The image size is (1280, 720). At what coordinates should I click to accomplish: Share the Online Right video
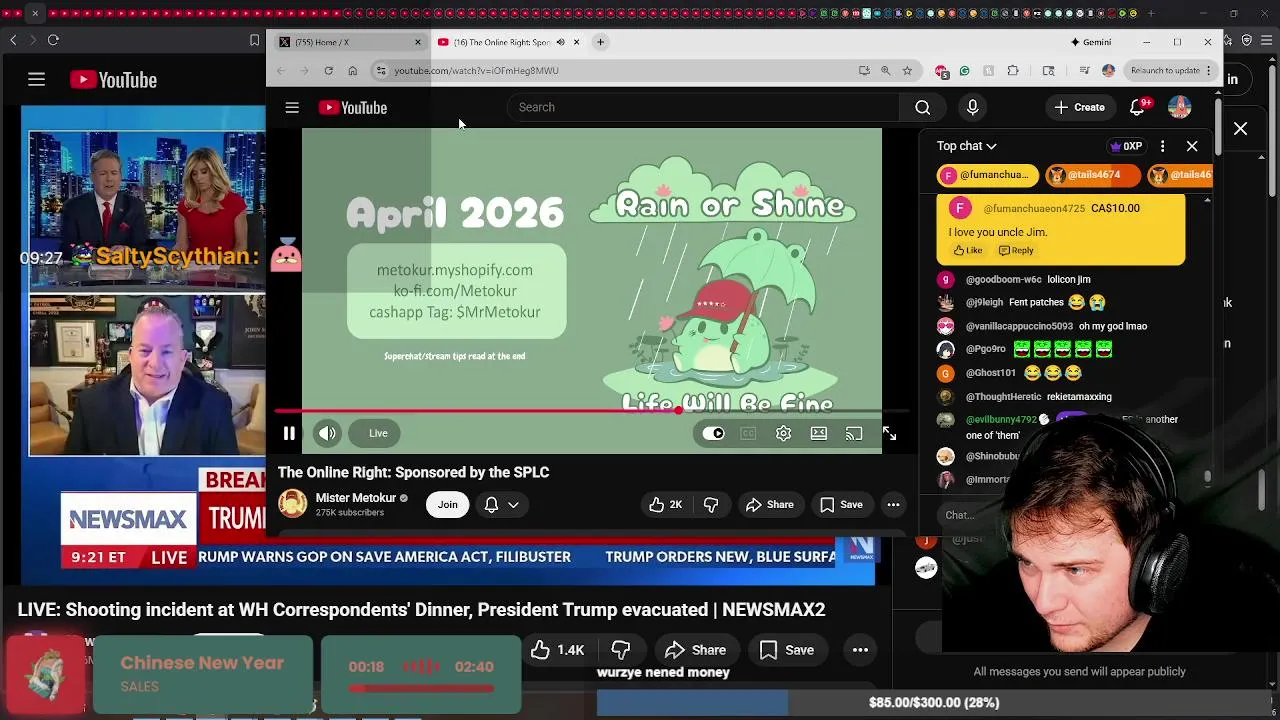[770, 505]
